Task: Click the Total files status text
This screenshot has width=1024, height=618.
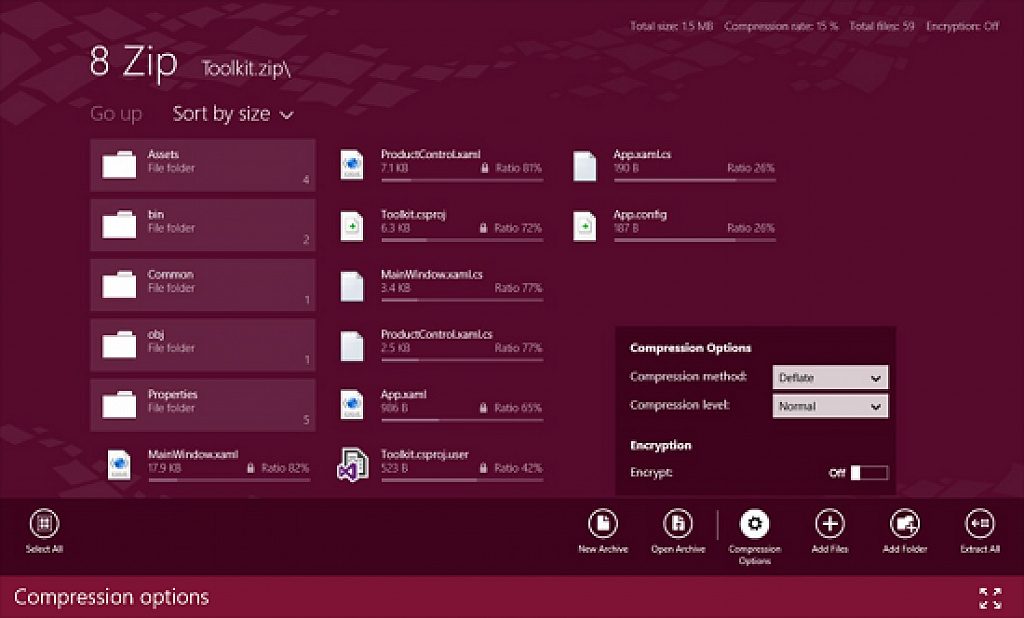Action: pyautogui.click(x=882, y=26)
